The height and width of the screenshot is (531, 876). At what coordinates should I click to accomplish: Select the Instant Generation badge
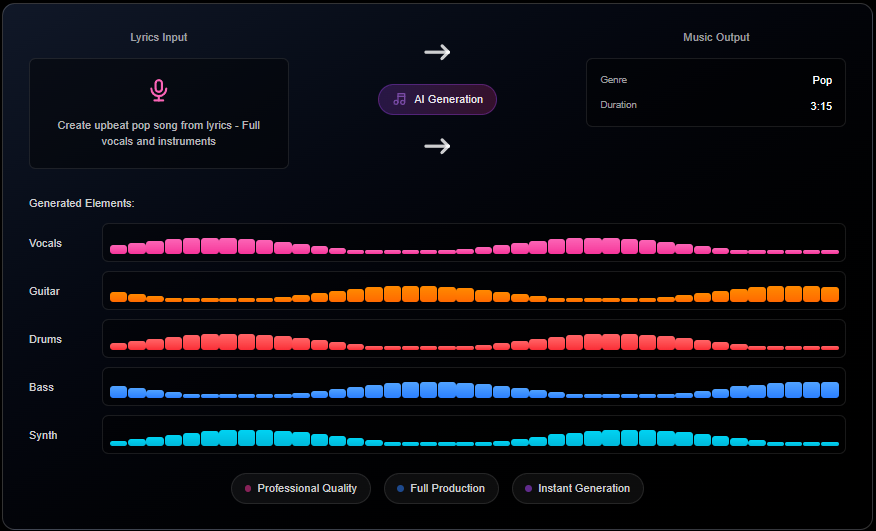tap(578, 489)
